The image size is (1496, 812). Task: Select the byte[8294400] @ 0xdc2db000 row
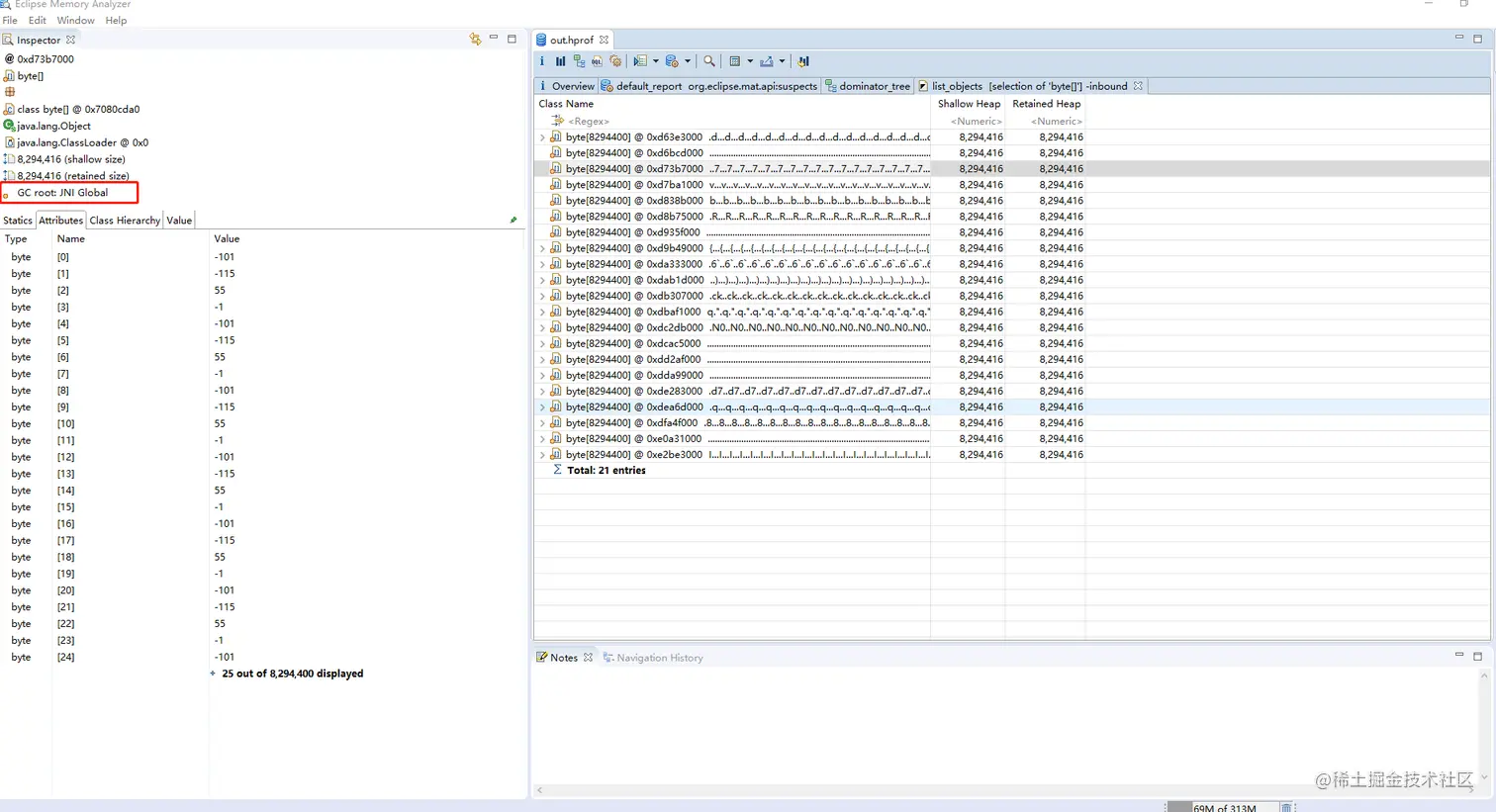click(x=809, y=327)
